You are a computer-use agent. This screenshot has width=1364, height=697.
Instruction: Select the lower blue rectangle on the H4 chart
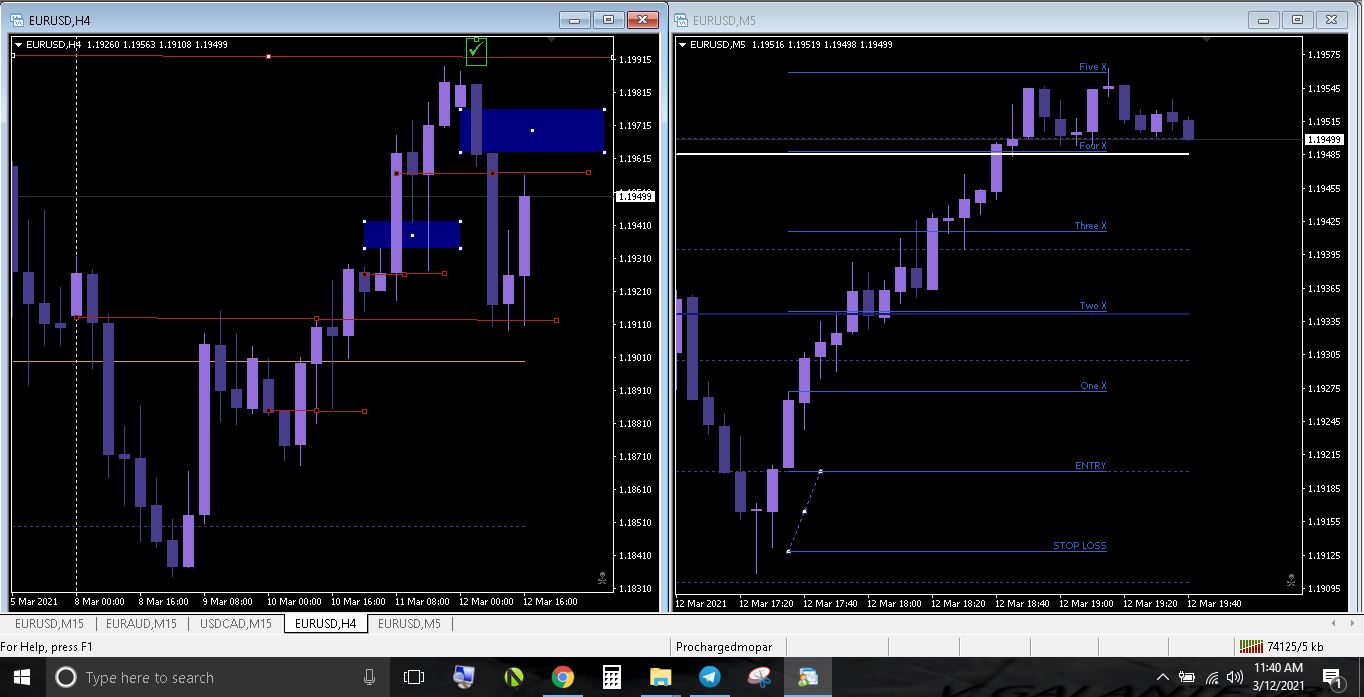tap(412, 235)
